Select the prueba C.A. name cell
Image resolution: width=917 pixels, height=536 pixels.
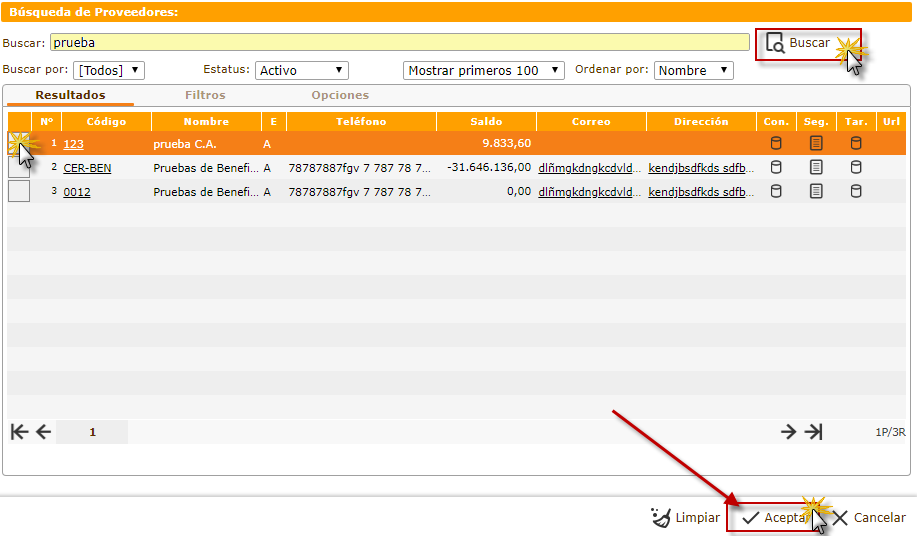tap(185, 144)
